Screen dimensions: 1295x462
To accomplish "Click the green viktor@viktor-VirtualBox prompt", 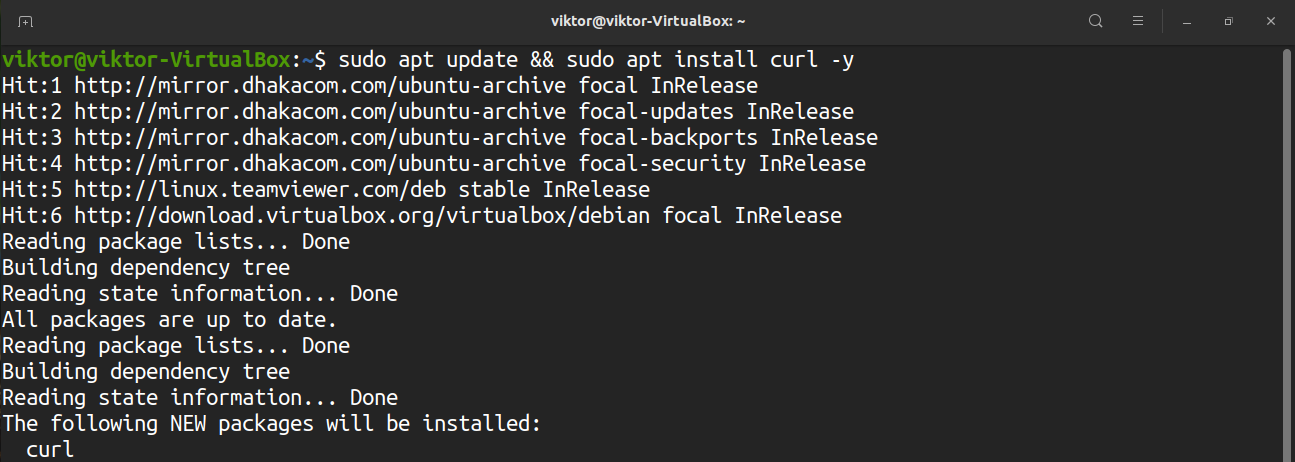I will point(150,60).
